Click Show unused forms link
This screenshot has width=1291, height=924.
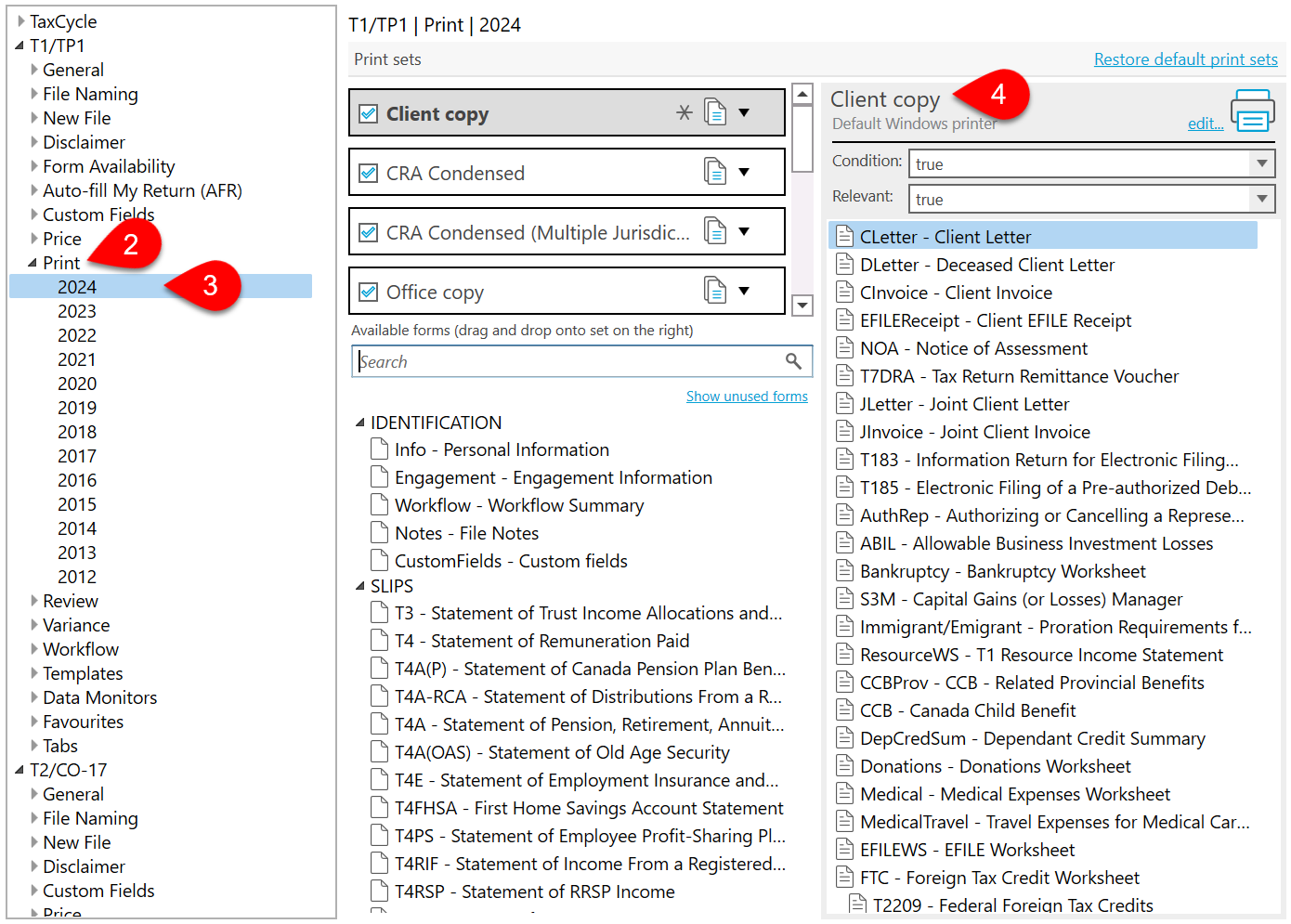pos(747,396)
